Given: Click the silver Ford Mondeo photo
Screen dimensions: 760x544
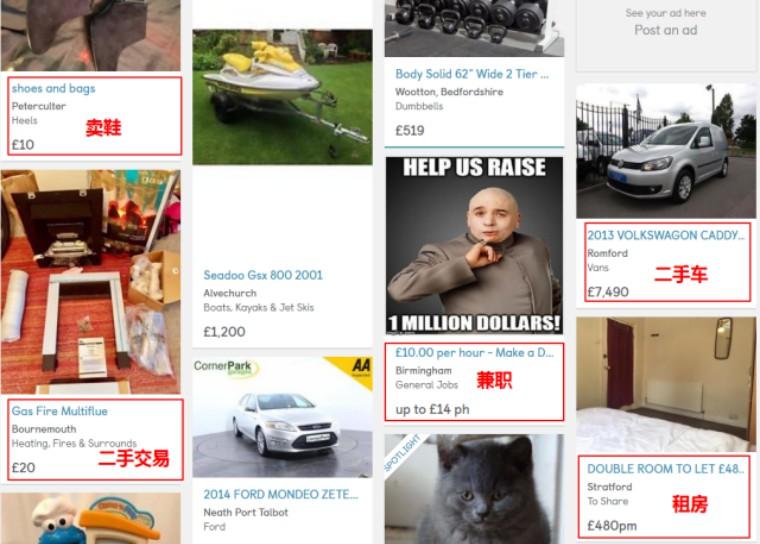Looking at the screenshot, I should (283, 417).
